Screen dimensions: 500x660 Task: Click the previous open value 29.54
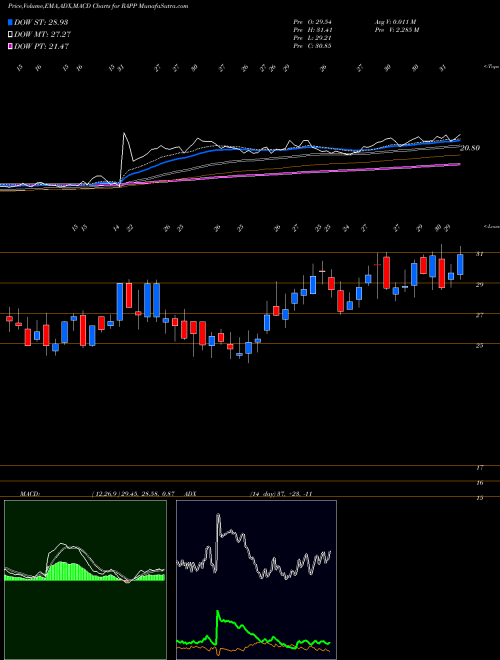click(323, 22)
